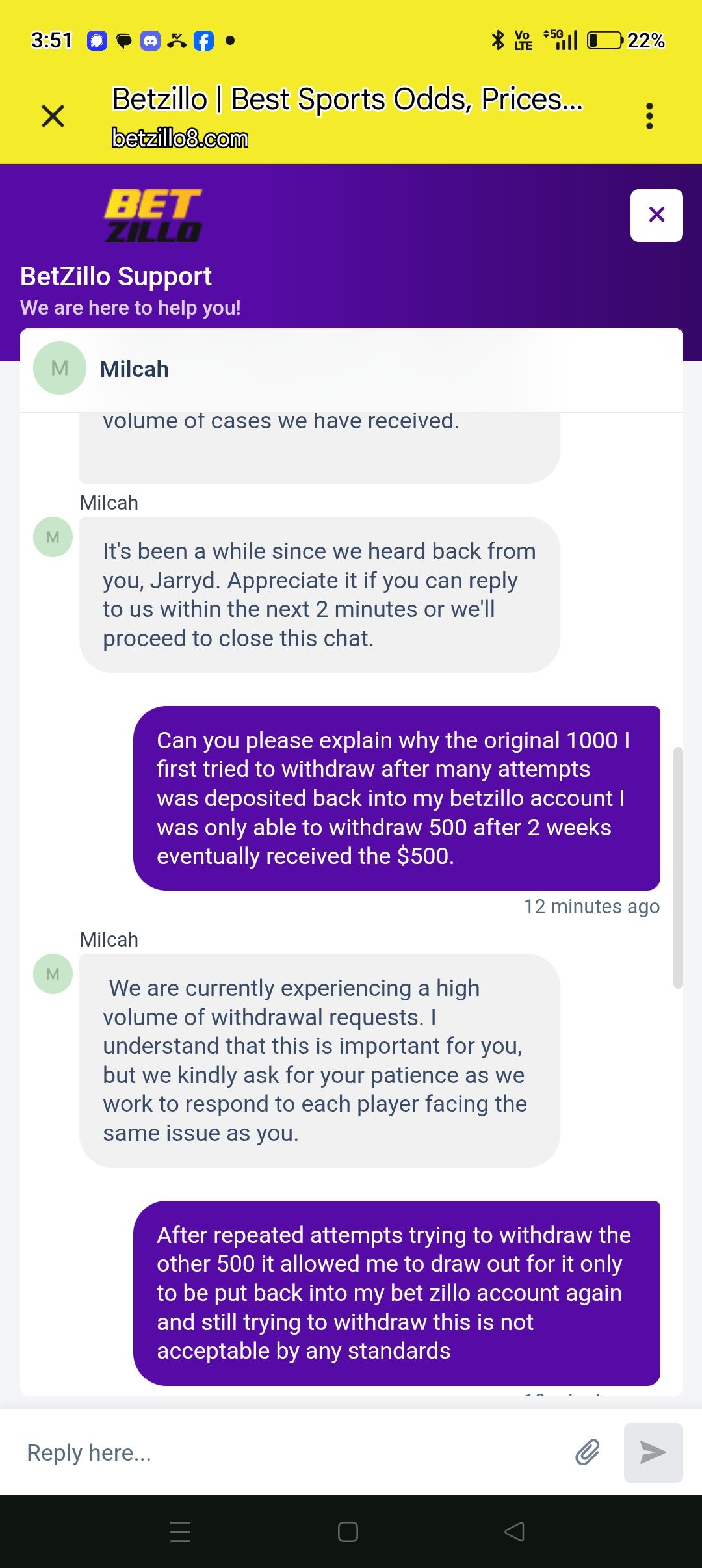Viewport: 702px width, 1568px height.
Task: Open the browser three-dot overflow menu
Action: point(649,116)
